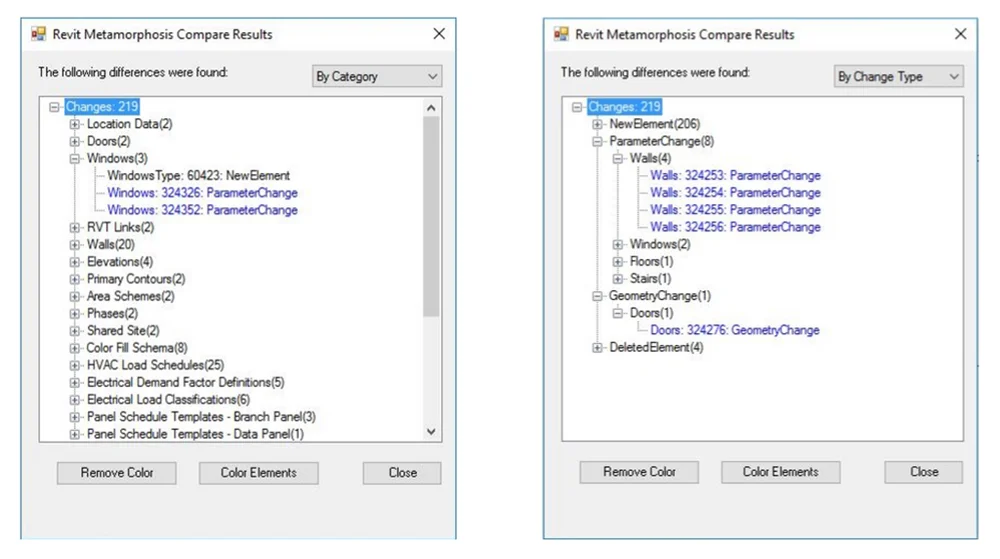The height and width of the screenshot is (559, 1000).
Task: Collapse the Windows(3) node in left window
Action: point(75,159)
